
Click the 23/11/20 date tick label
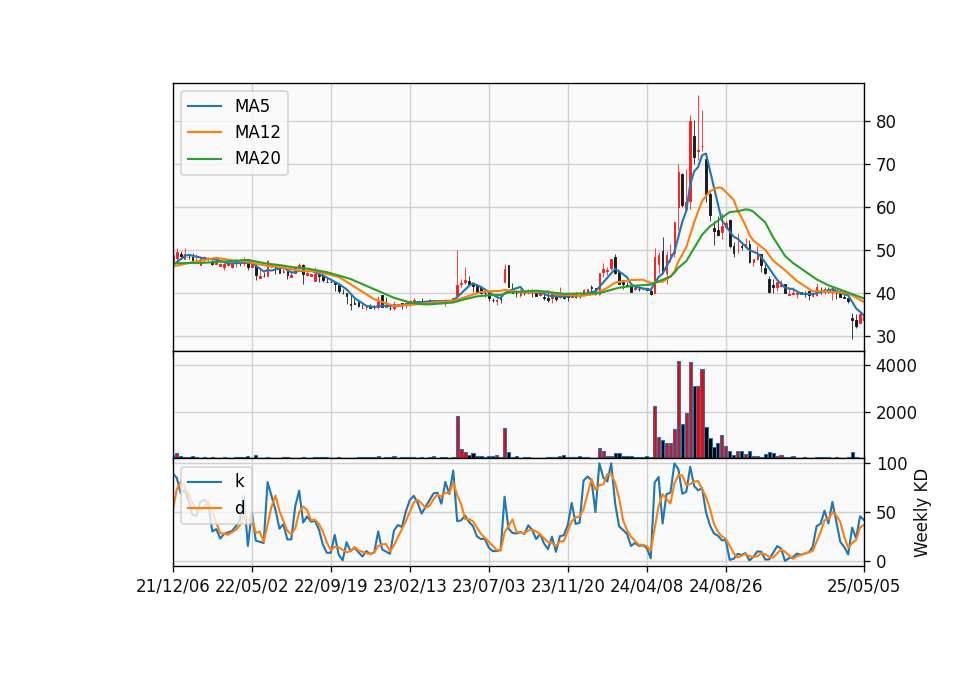pyautogui.click(x=568, y=586)
